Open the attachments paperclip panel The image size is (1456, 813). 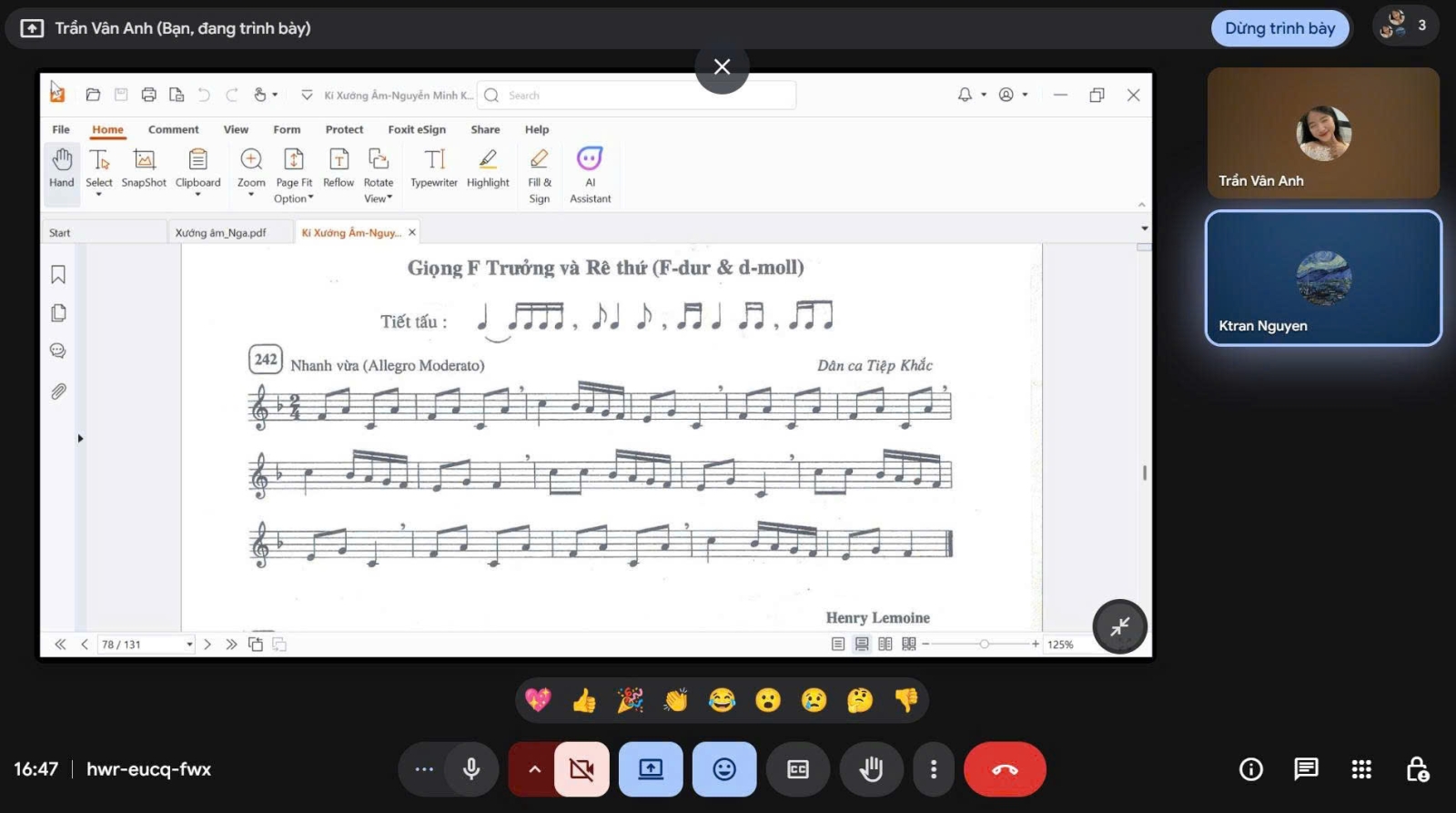click(58, 391)
